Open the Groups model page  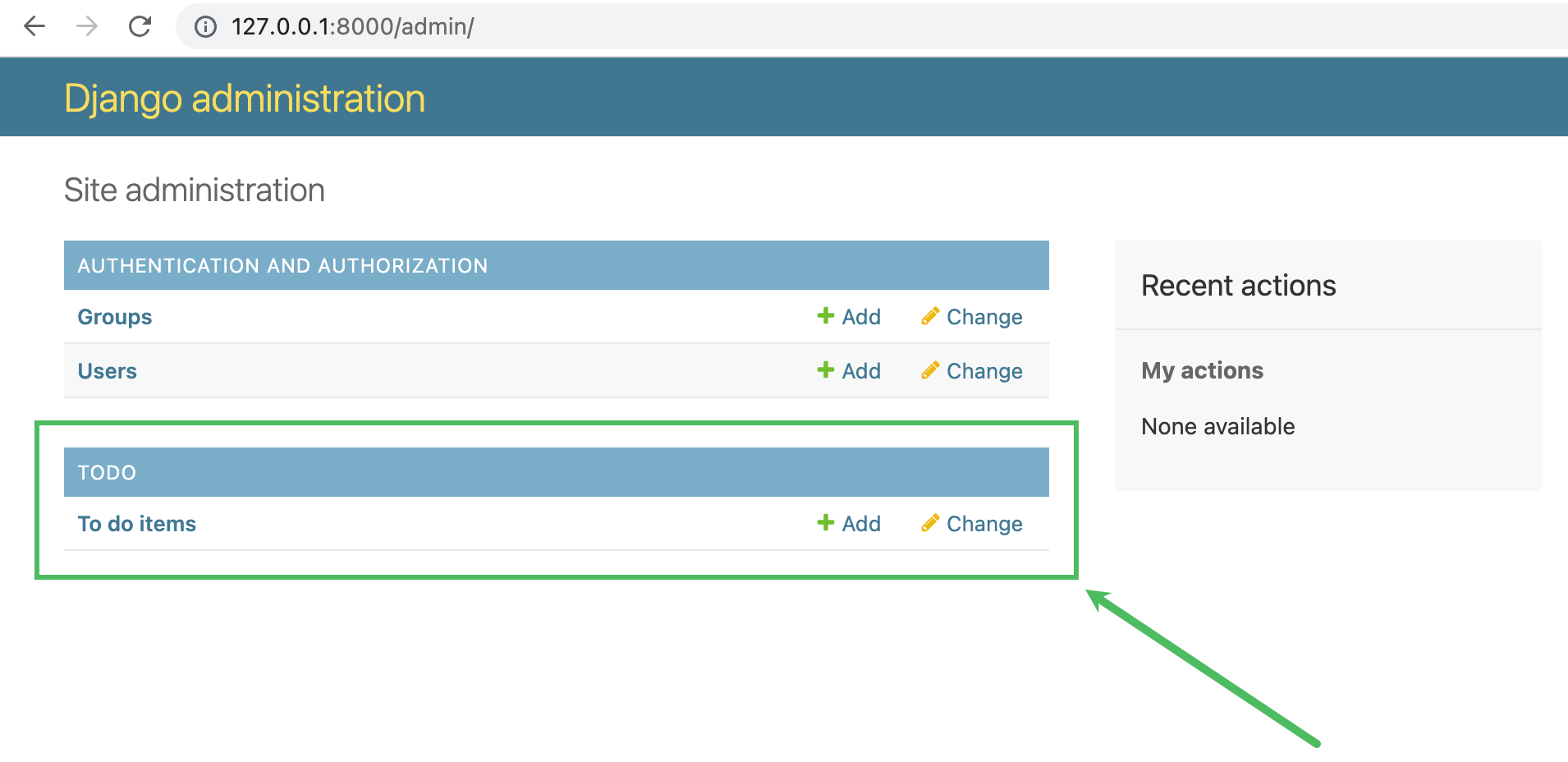coord(114,316)
